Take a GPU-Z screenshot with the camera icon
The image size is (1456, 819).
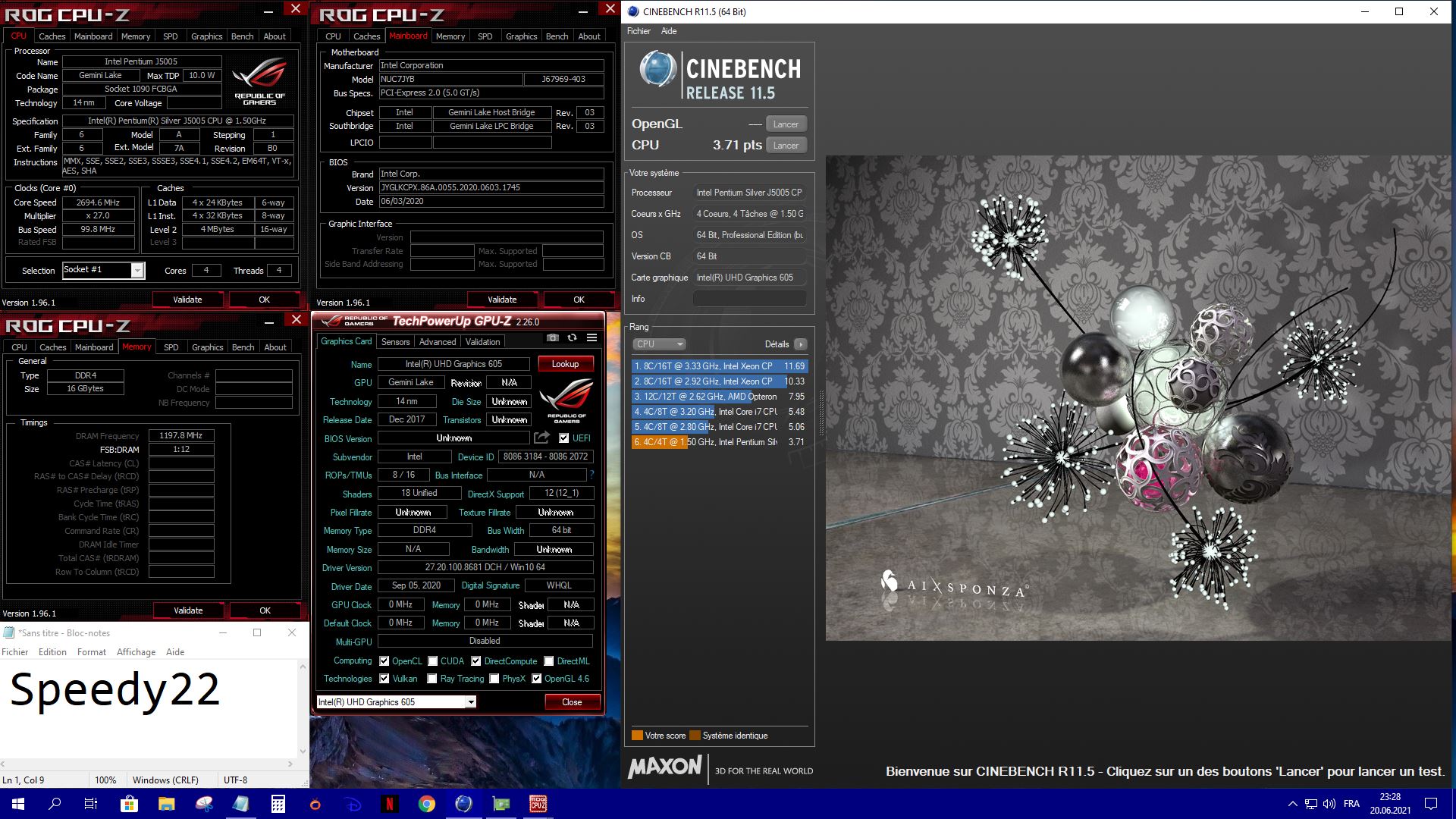point(553,338)
